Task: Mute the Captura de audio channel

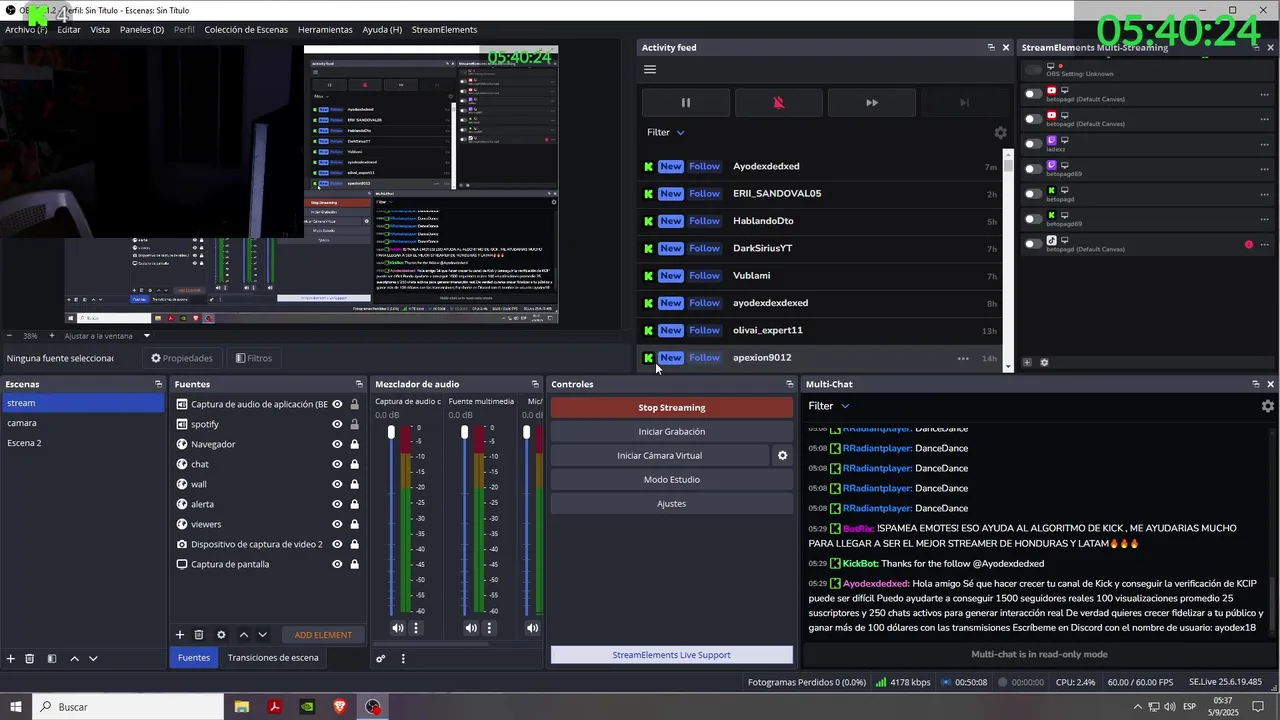Action: [398, 628]
